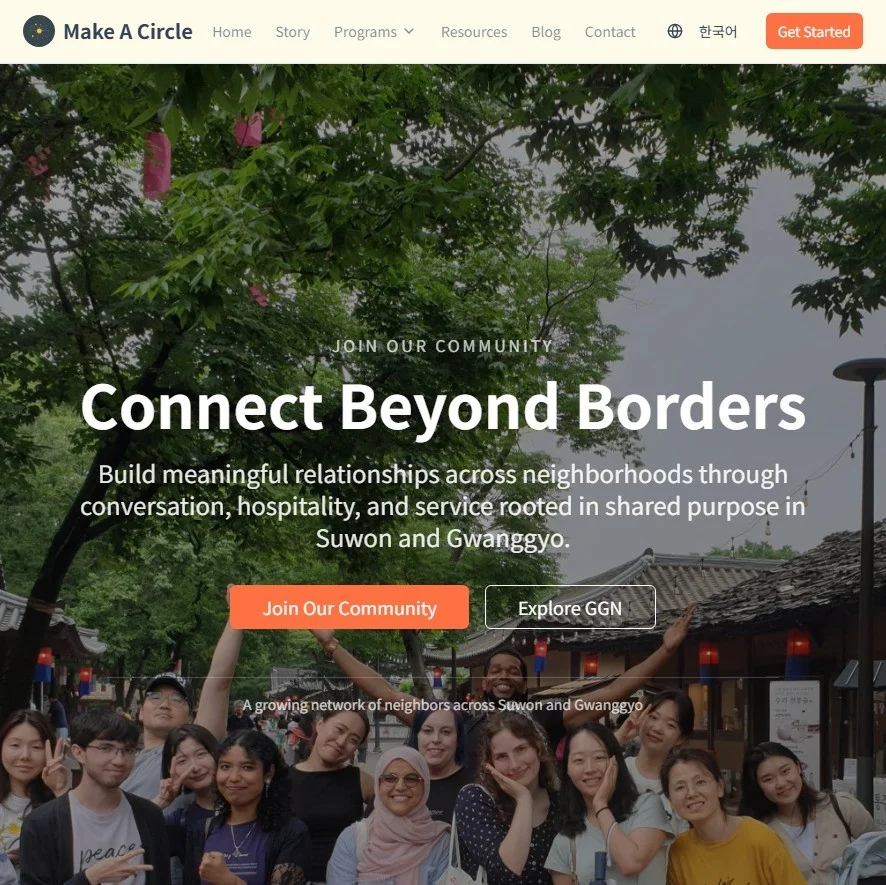Click the pink lantern hanging in tree
This screenshot has height=885, width=886.
pyautogui.click(x=157, y=165)
